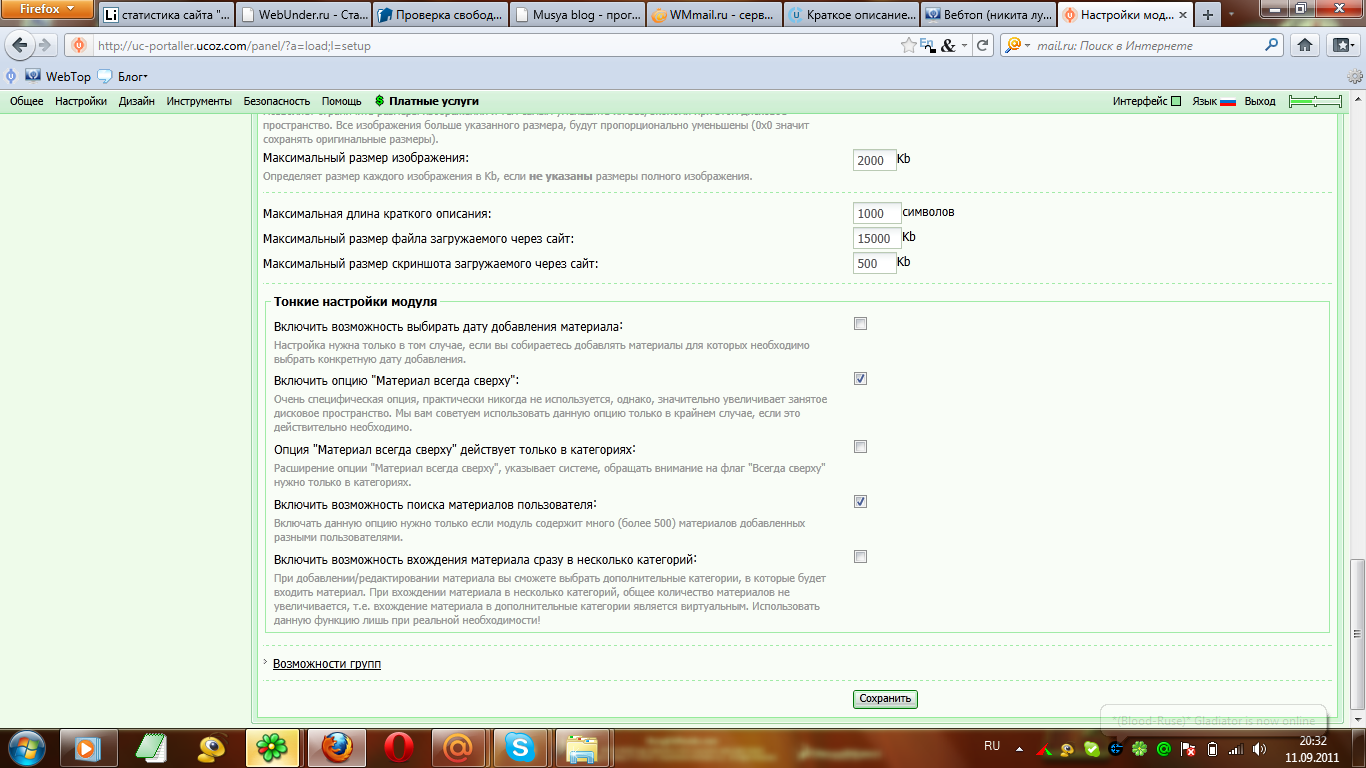The height and width of the screenshot is (768, 1366).
Task: Click the search magnifier in the mail.ru box
Action: point(1272,45)
